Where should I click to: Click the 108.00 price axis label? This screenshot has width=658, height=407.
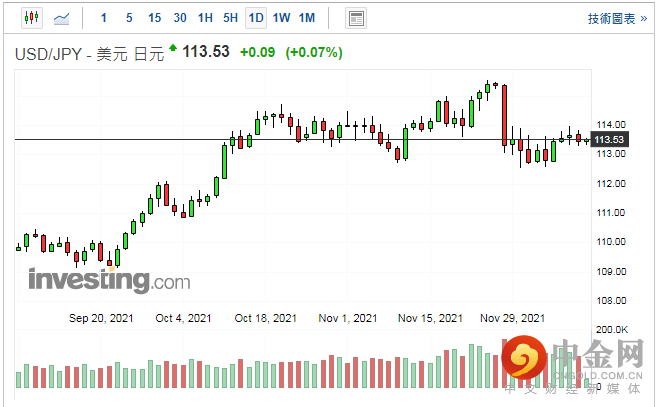611,300
